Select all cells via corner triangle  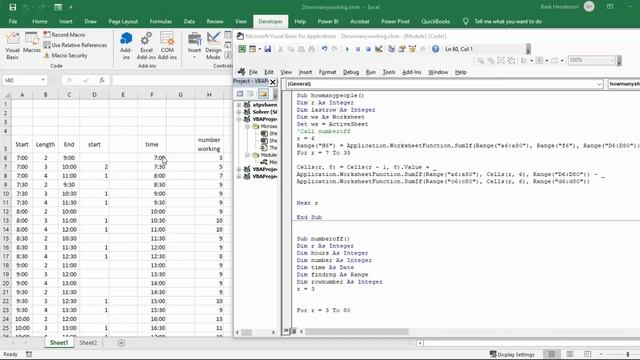coord(7,95)
